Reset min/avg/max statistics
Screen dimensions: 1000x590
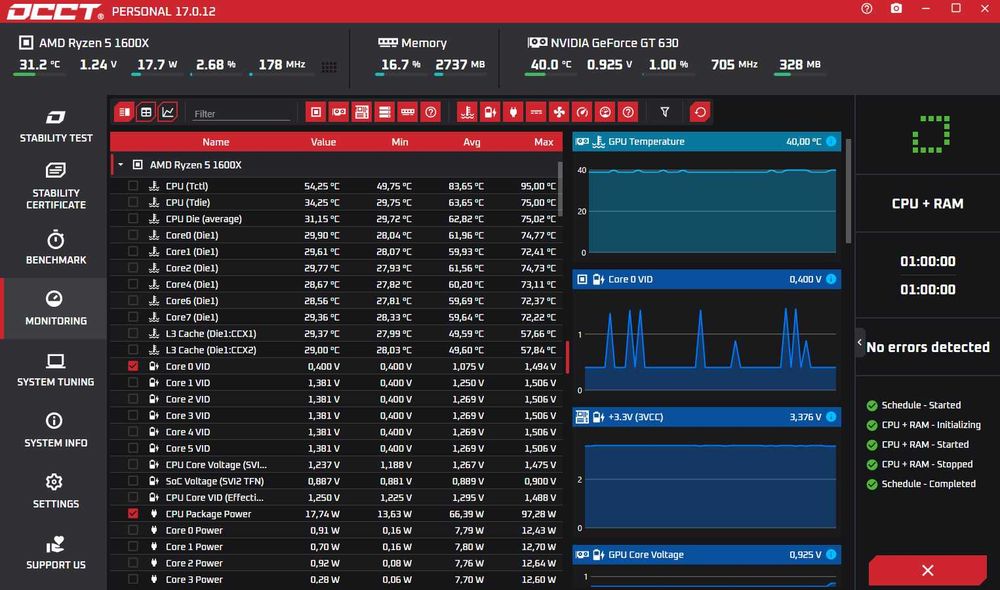(700, 112)
